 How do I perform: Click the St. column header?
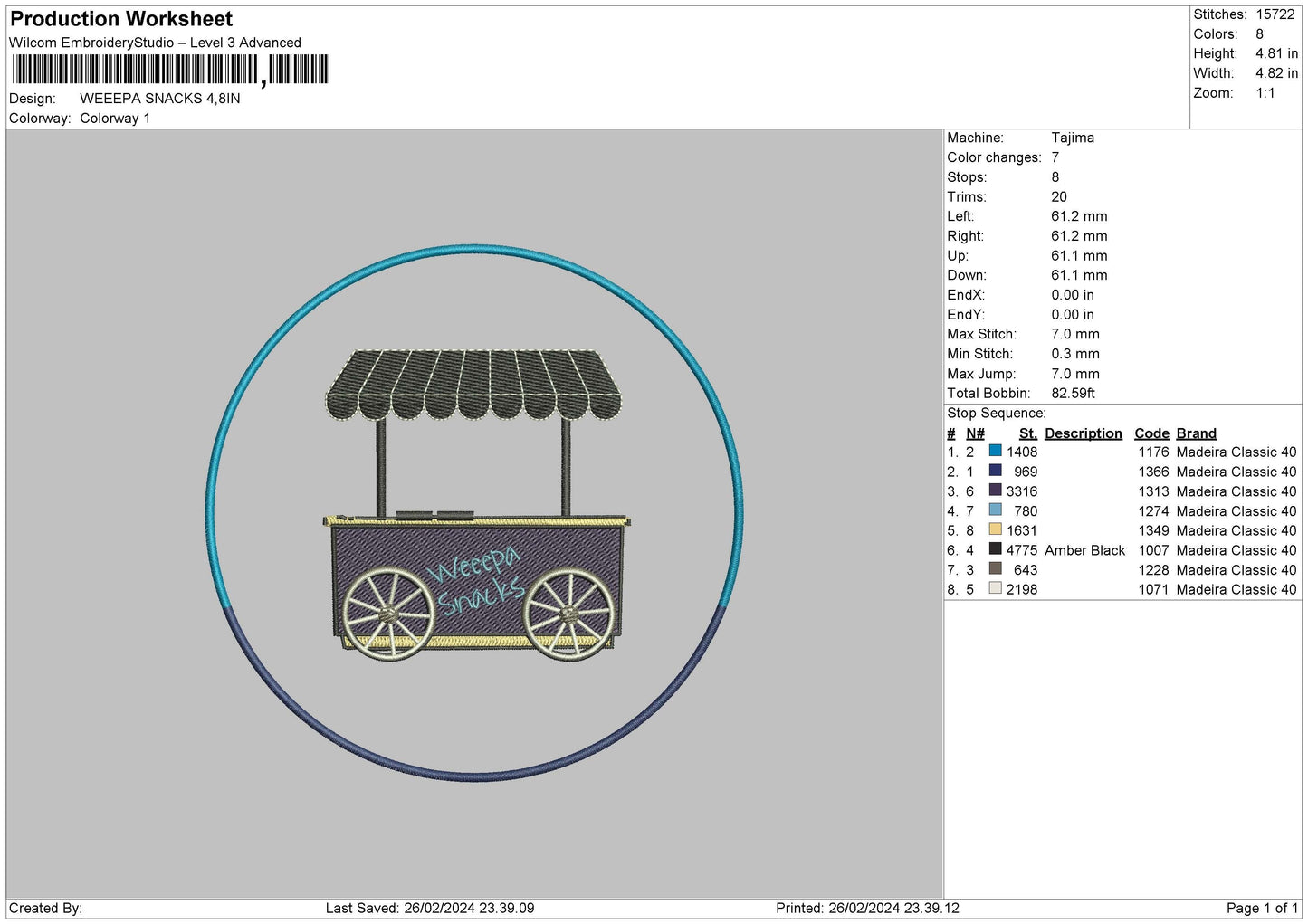[x=1028, y=433]
